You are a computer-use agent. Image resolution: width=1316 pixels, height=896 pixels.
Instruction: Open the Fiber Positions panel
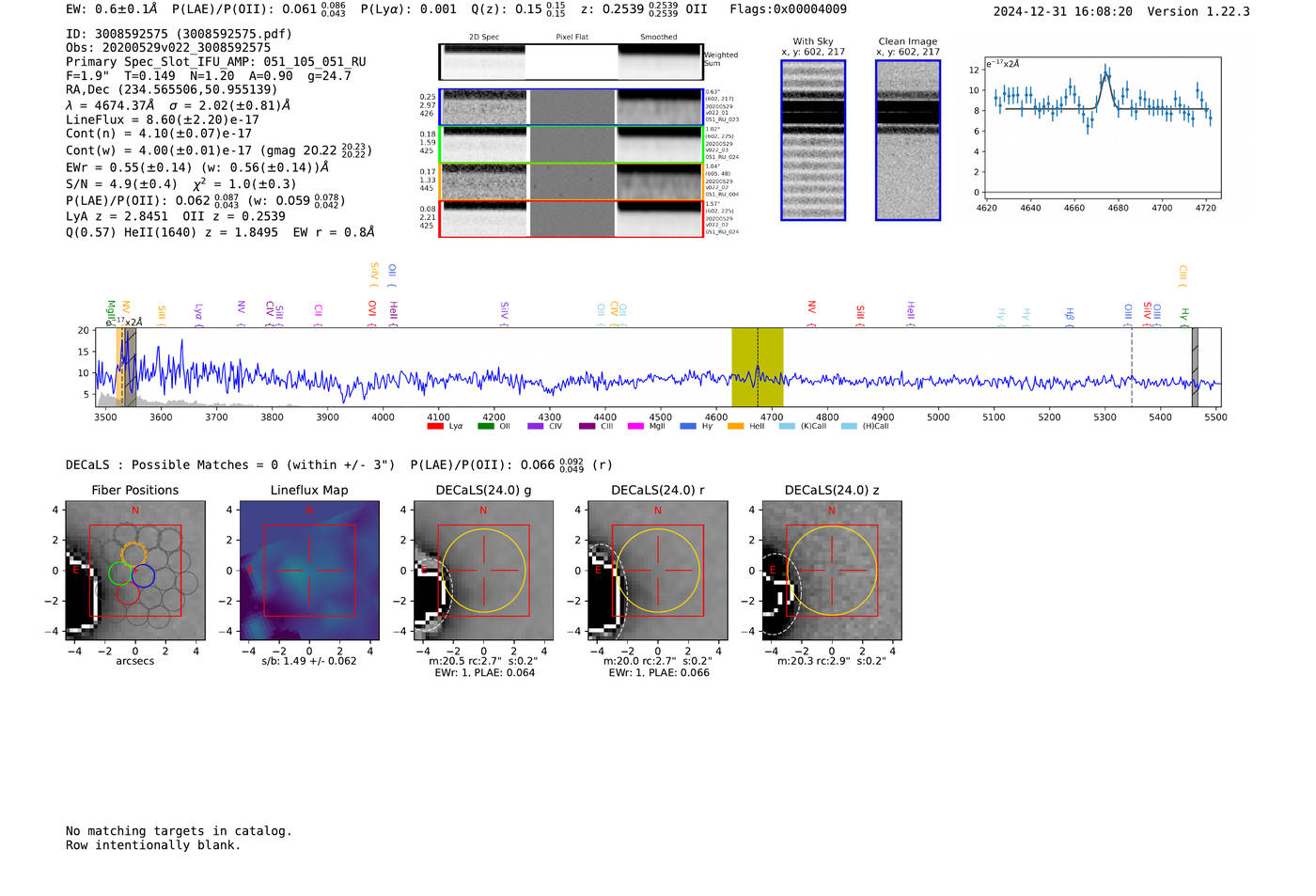[x=135, y=572]
